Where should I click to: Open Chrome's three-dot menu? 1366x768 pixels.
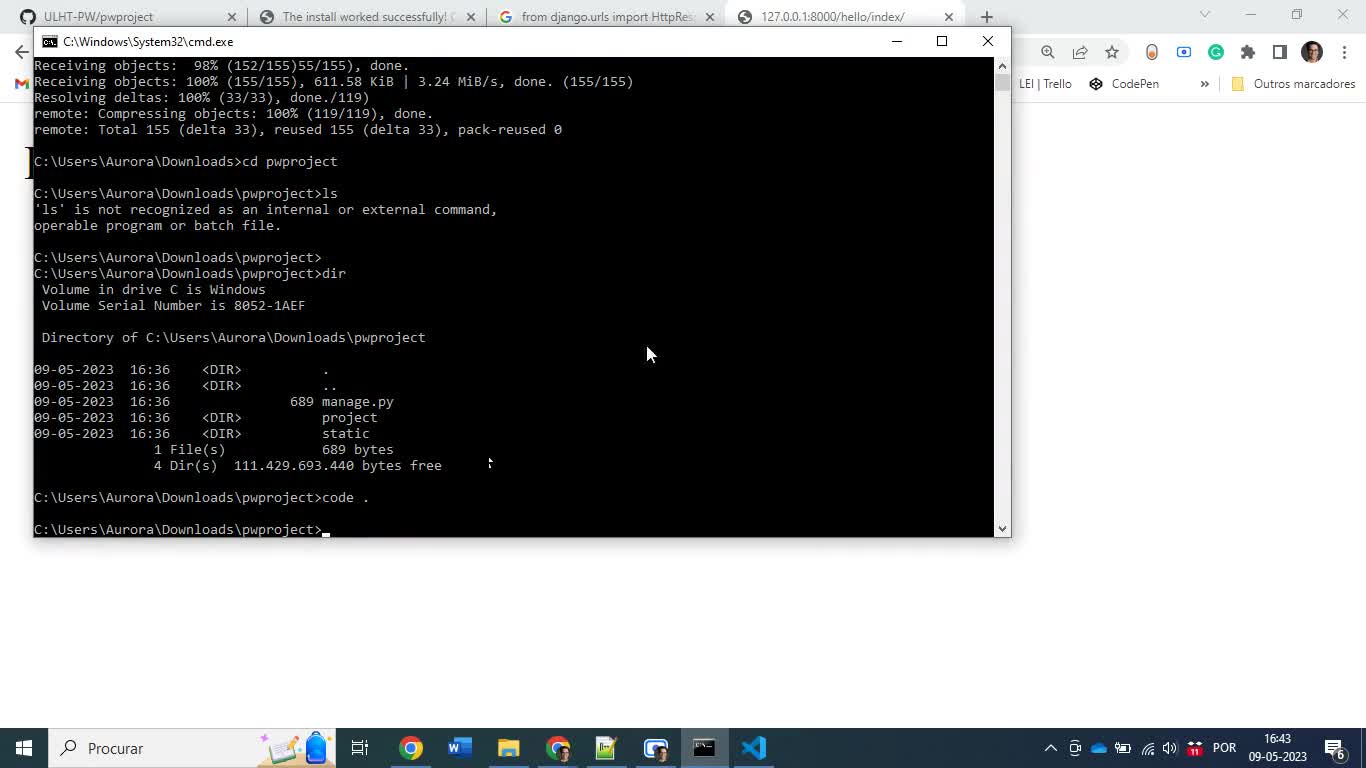(x=1345, y=52)
